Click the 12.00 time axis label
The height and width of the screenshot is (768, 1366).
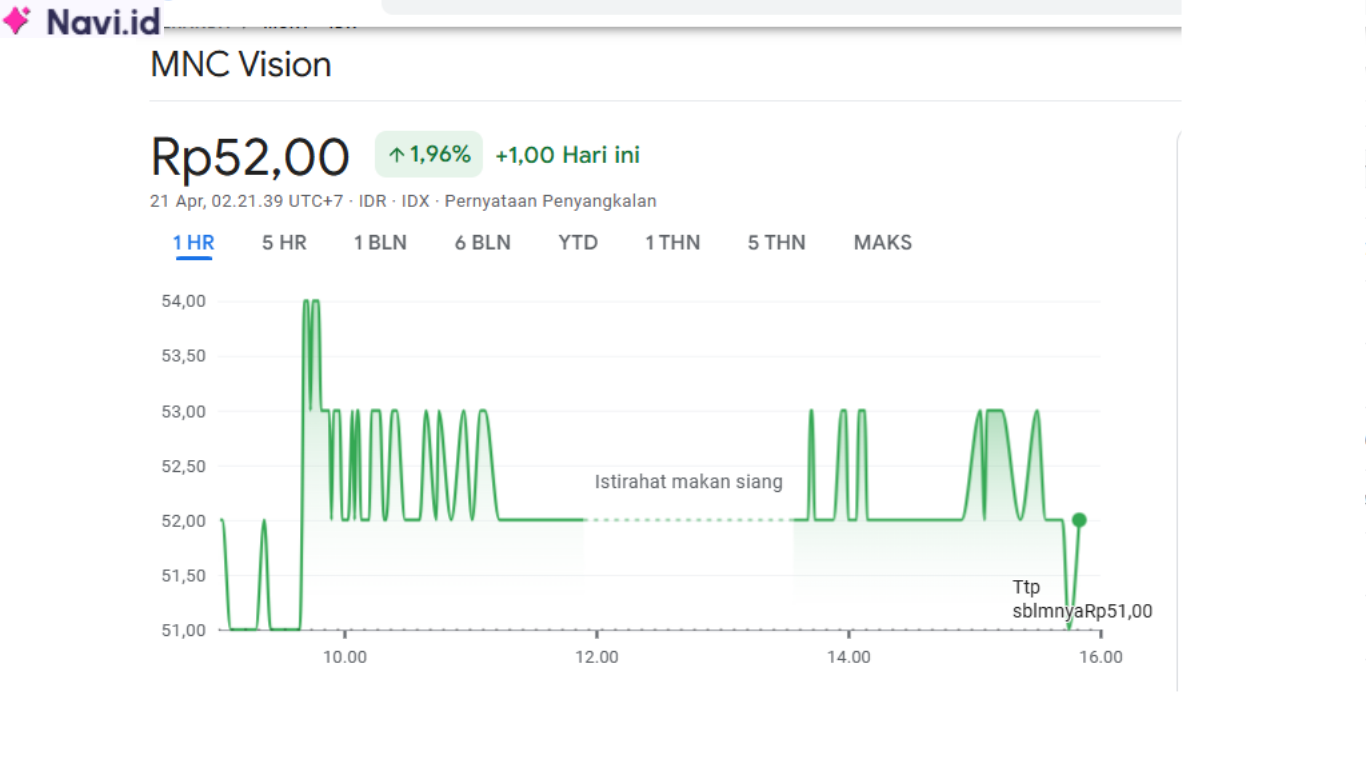[x=597, y=657]
